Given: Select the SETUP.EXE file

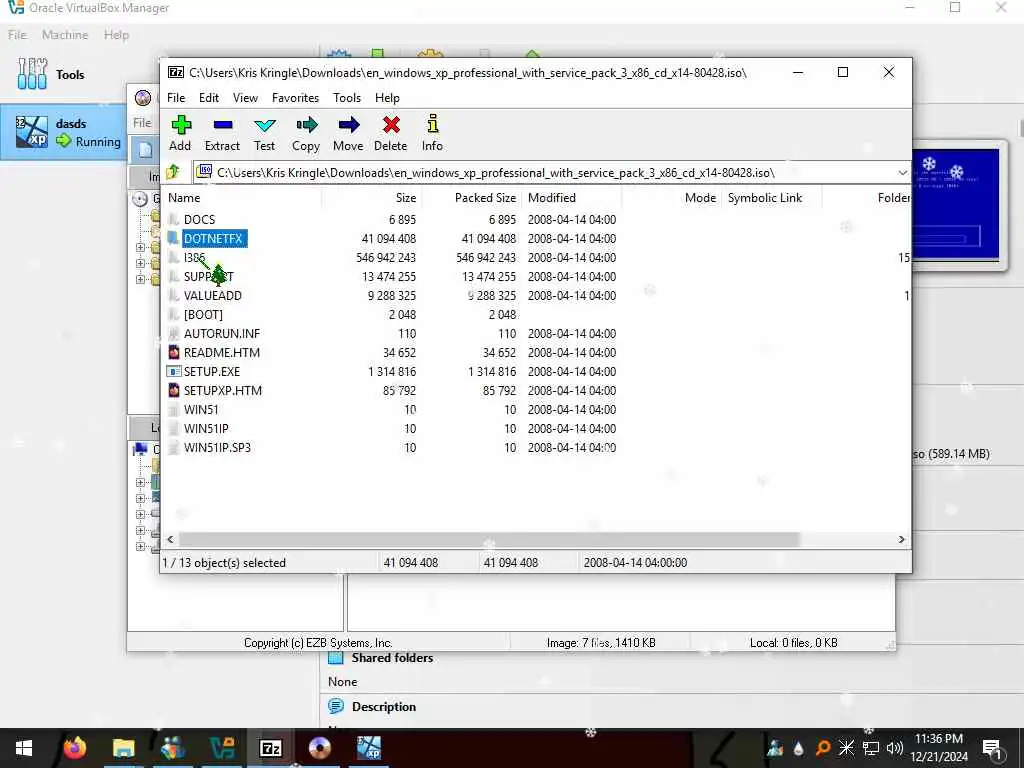Looking at the screenshot, I should pyautogui.click(x=212, y=372).
